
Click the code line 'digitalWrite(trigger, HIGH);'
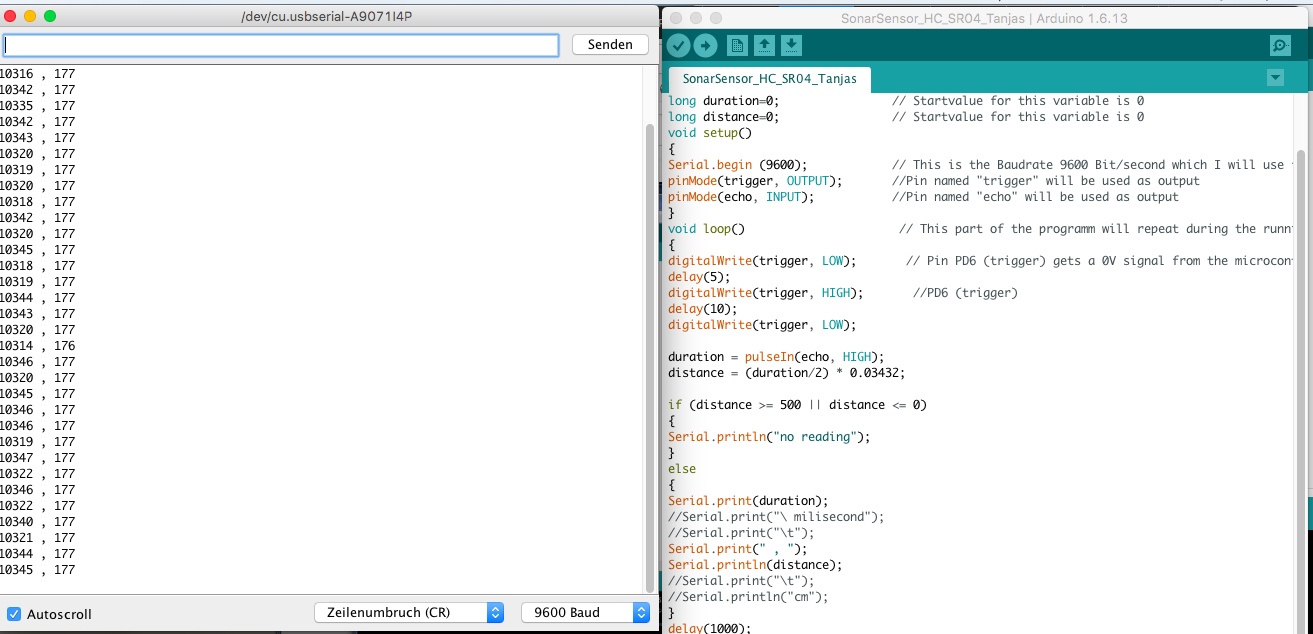[765, 293]
